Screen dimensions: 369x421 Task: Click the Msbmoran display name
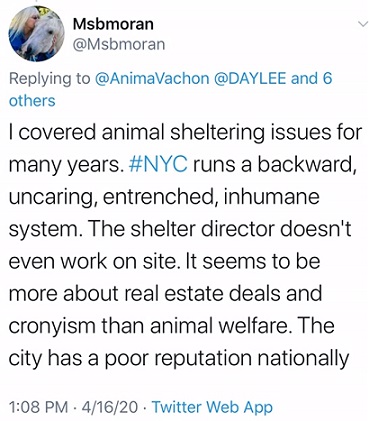pos(113,24)
